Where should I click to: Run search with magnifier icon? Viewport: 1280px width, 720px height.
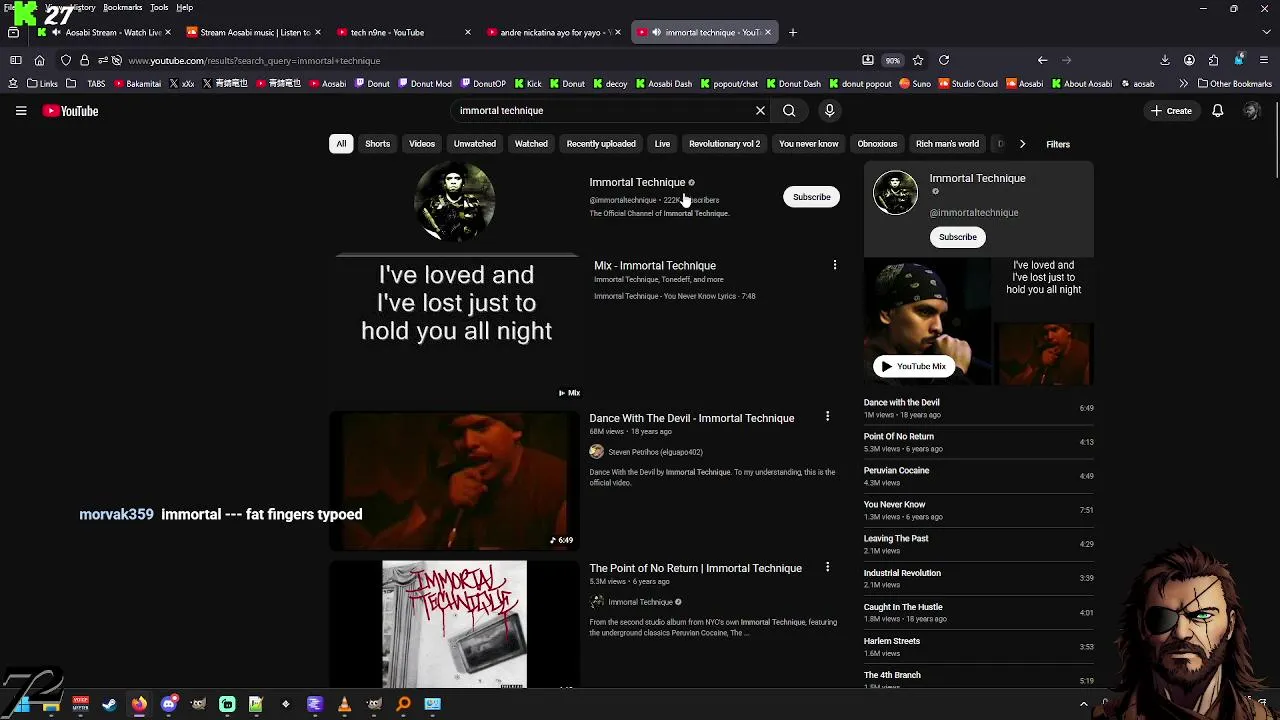click(x=789, y=111)
